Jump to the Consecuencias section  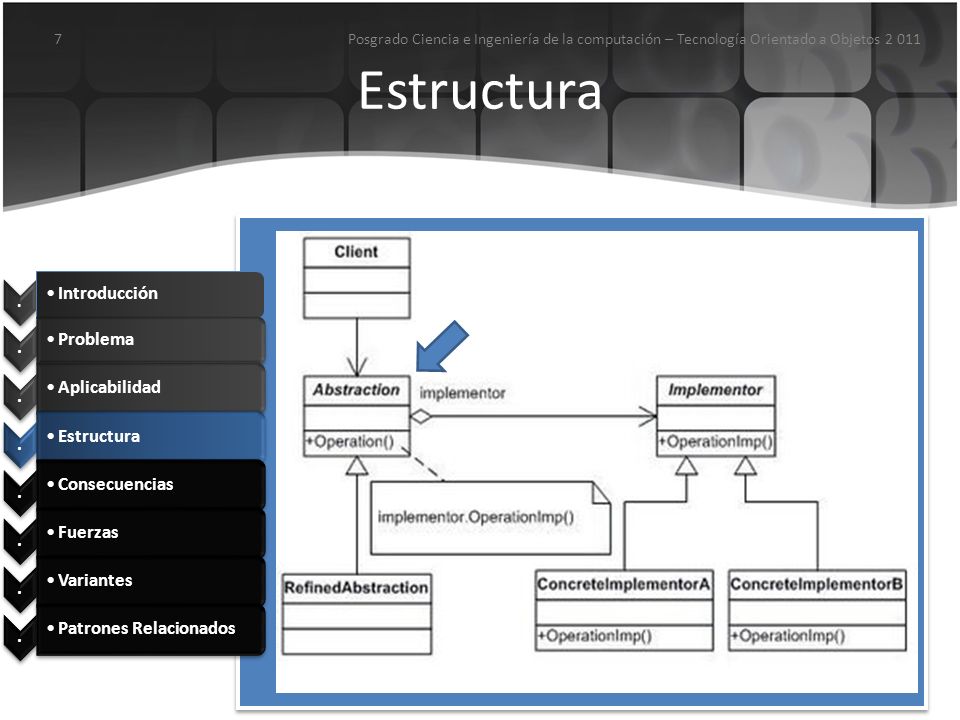click(150, 484)
